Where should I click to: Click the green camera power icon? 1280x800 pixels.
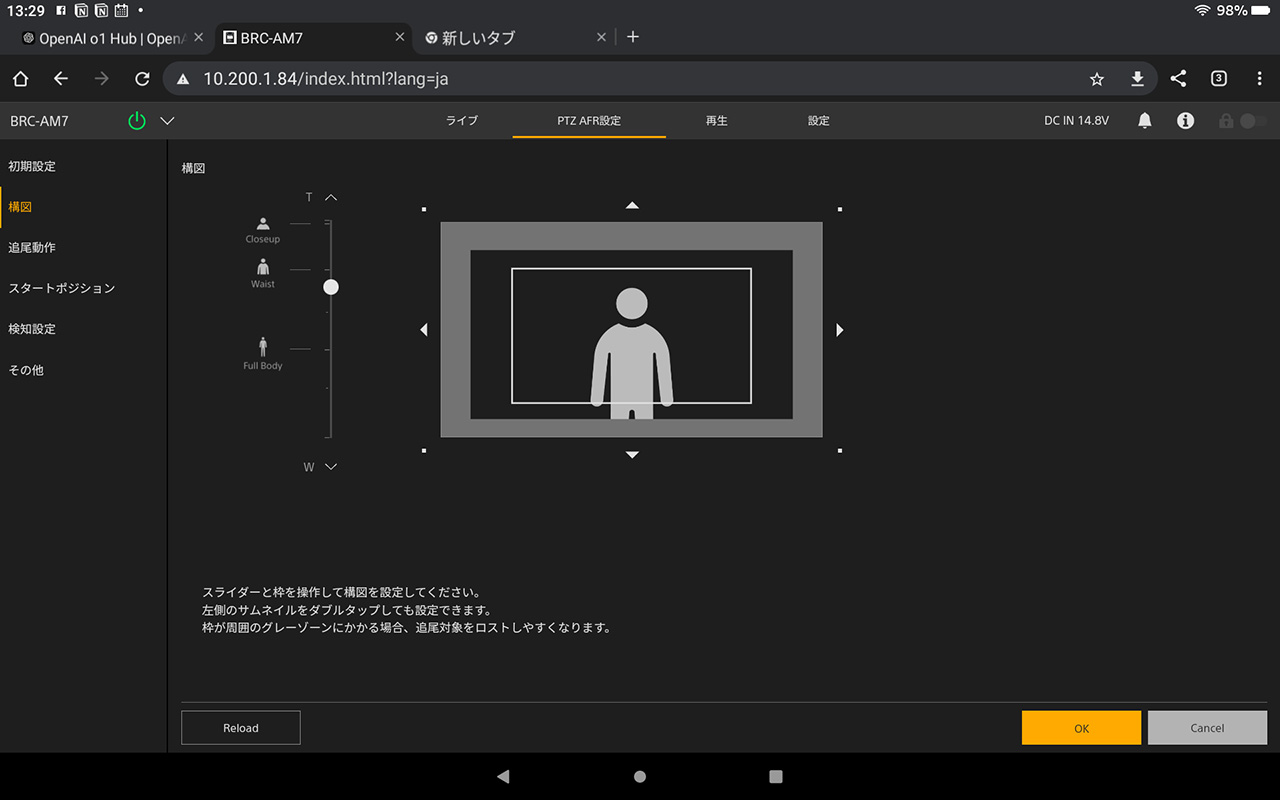[137, 121]
